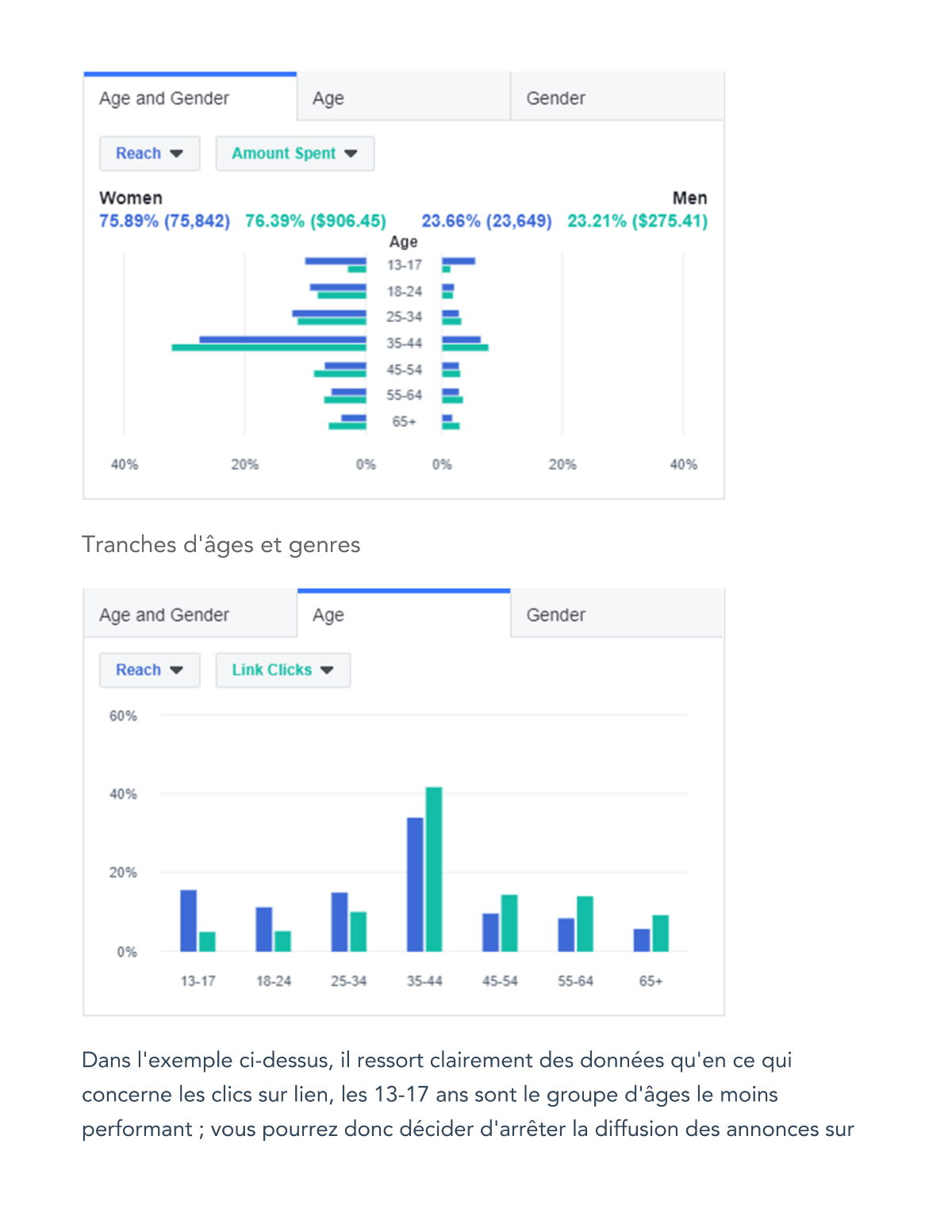Expand the Reach dropdown beside Link Clicks
The image size is (952, 1232).
point(149,670)
